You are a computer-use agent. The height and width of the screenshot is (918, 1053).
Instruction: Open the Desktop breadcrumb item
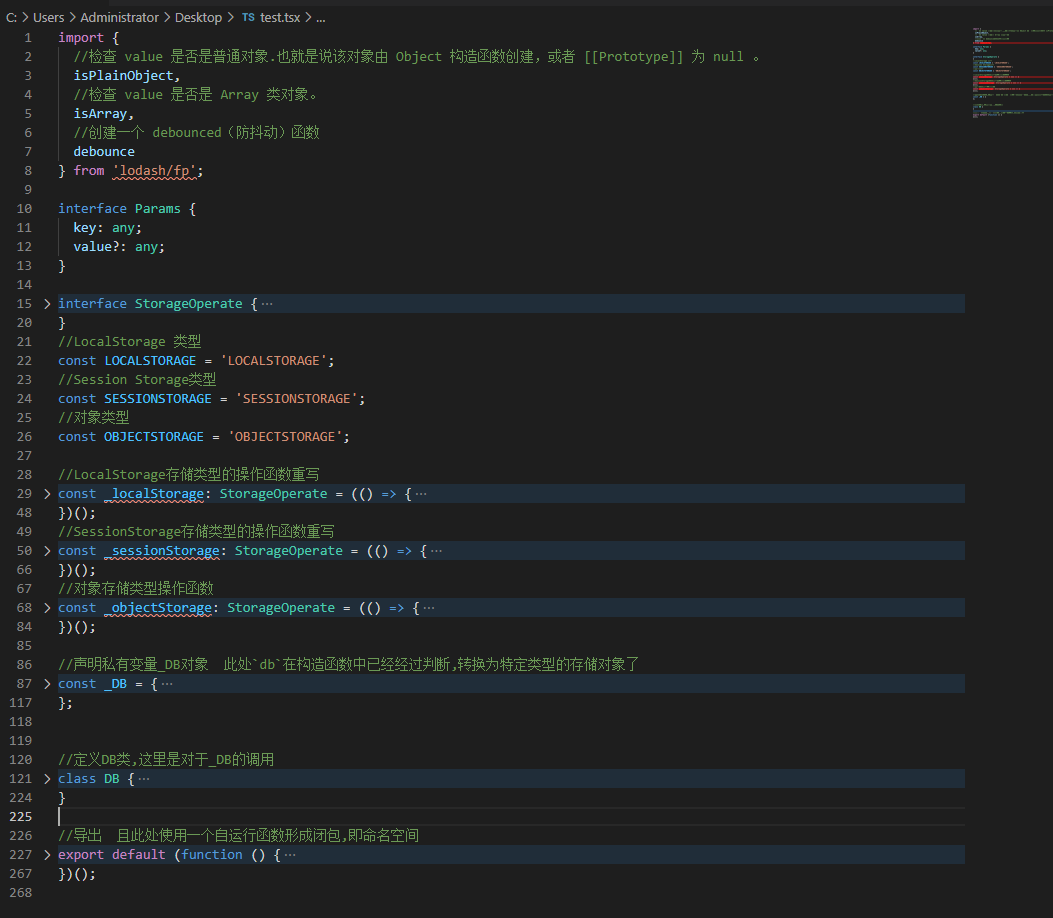198,17
